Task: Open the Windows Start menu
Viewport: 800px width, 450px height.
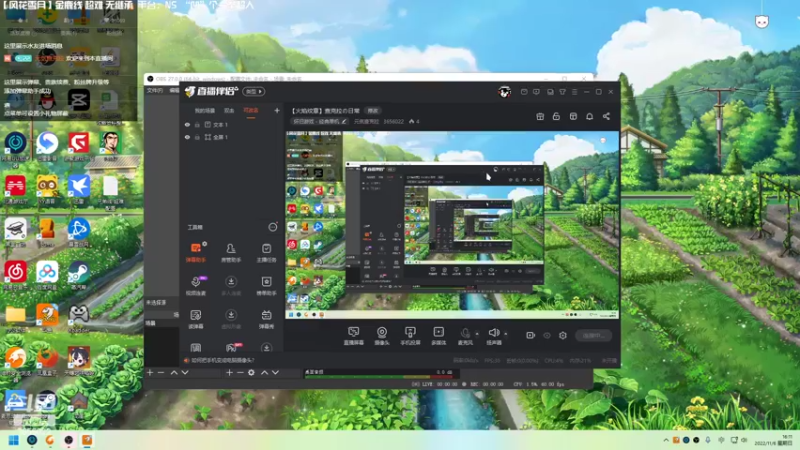Action: [14, 440]
